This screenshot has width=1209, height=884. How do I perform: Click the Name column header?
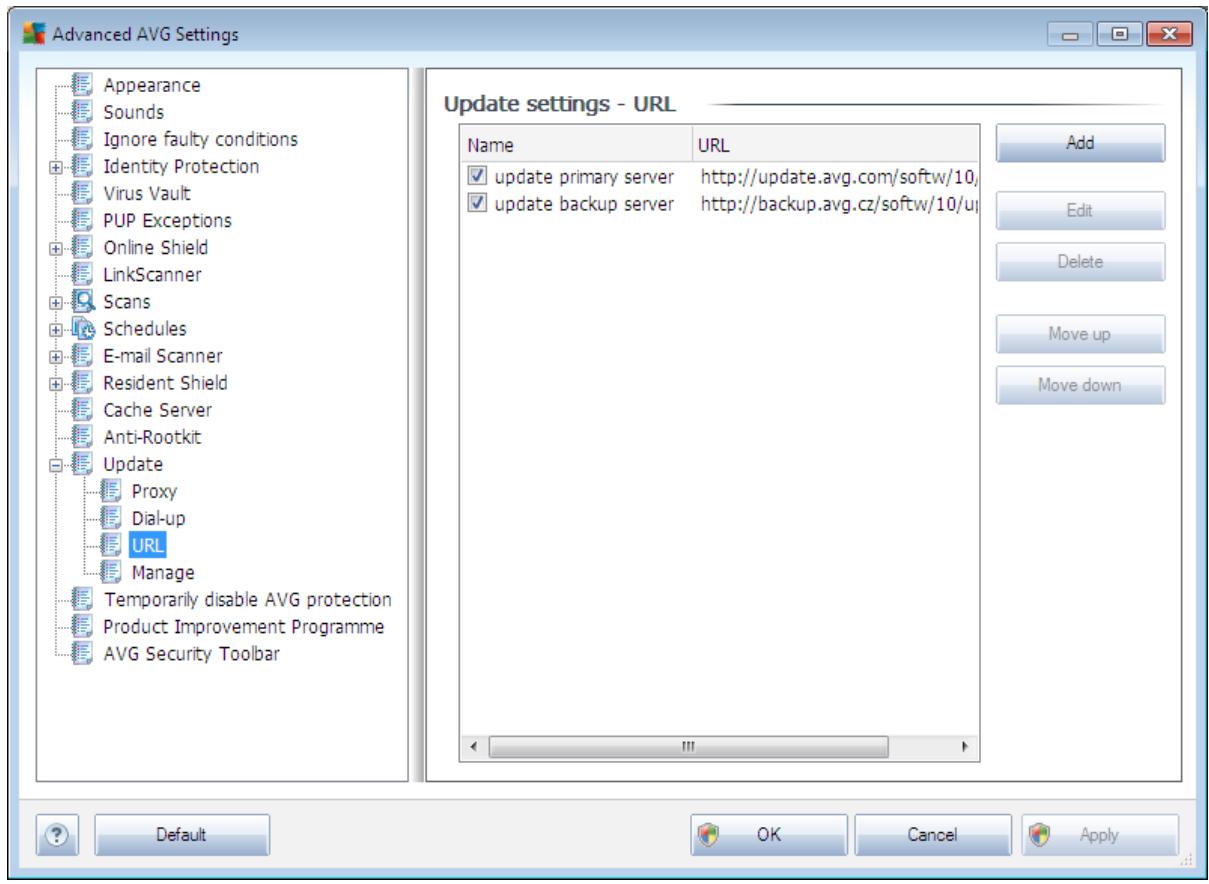[576, 144]
